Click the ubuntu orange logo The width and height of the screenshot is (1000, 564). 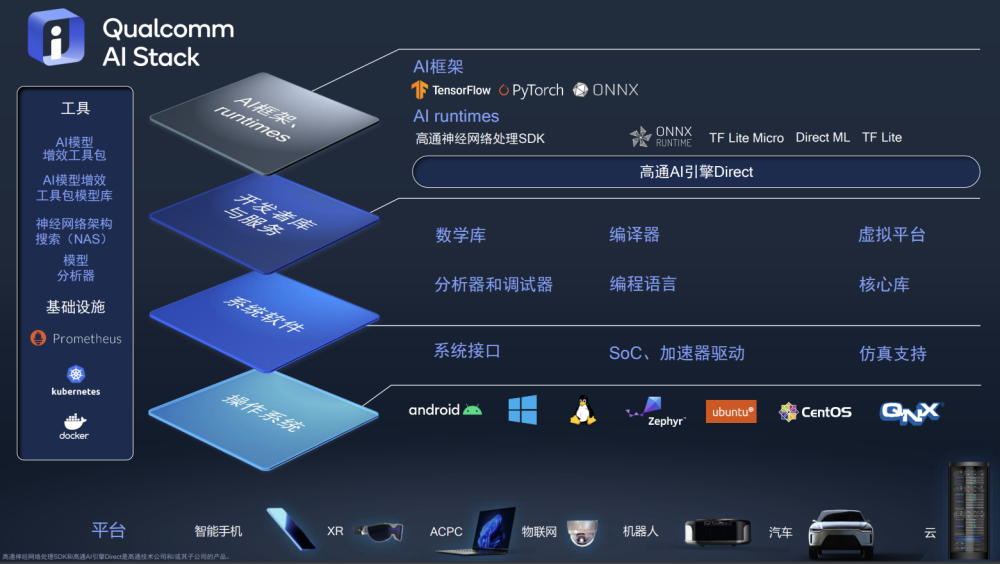click(x=731, y=412)
